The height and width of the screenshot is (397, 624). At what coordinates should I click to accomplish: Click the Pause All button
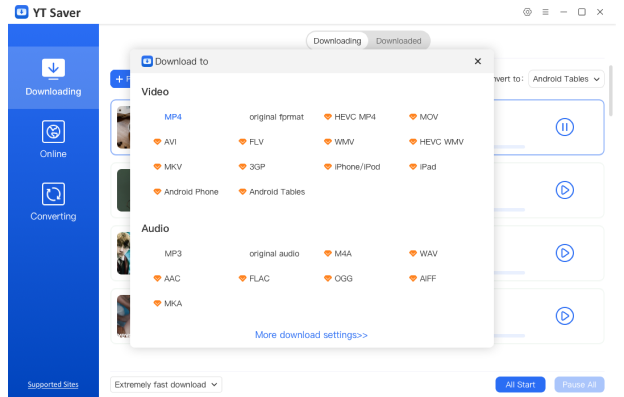coord(579,385)
